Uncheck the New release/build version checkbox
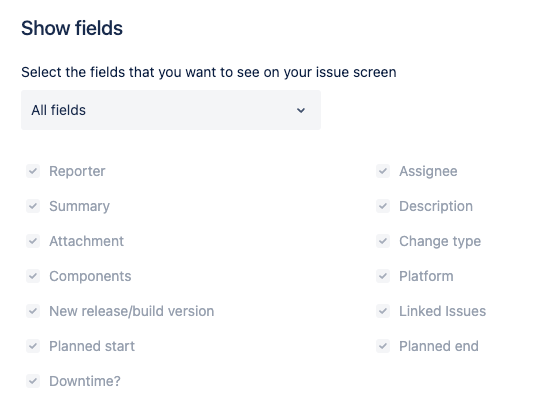Image resolution: width=549 pixels, height=411 pixels. [x=33, y=311]
